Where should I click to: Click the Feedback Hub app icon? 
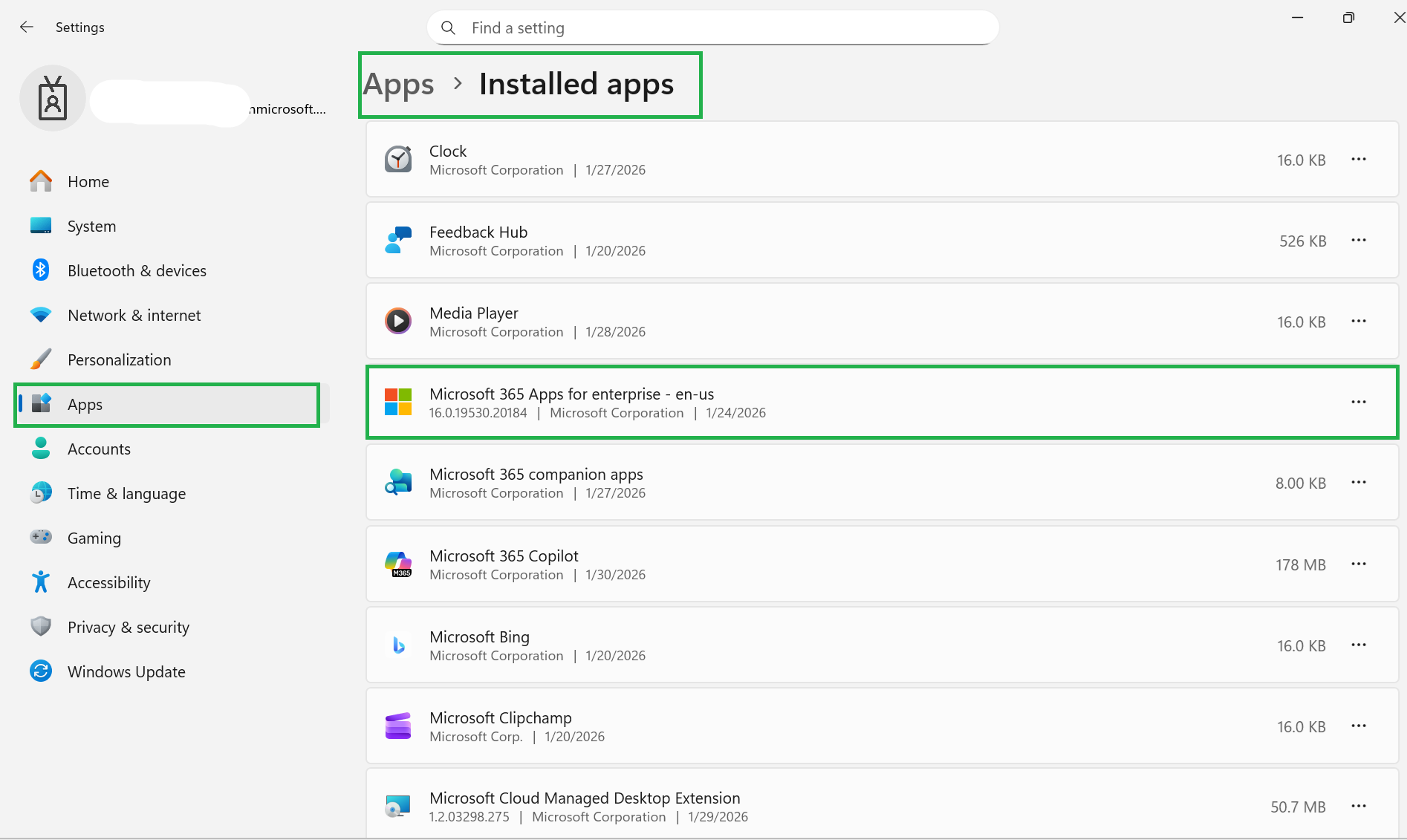coord(398,240)
